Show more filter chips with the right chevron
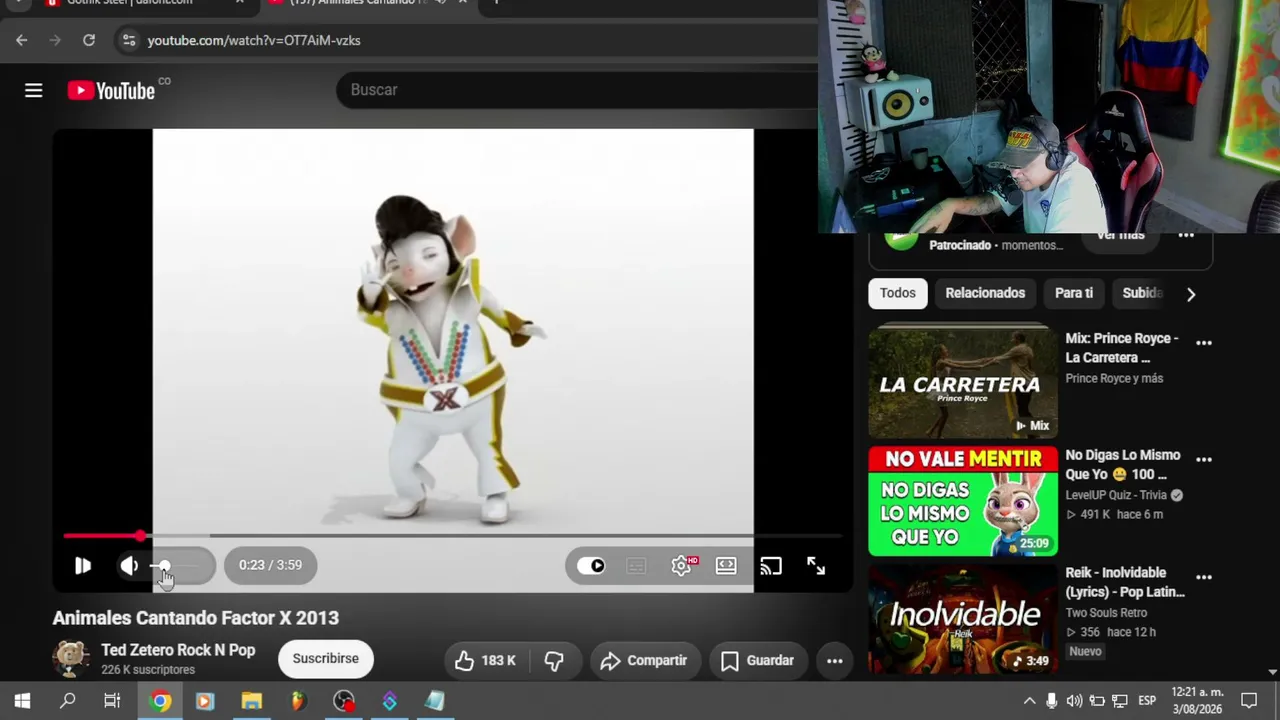Screen dimensions: 1280x720 1190,294
